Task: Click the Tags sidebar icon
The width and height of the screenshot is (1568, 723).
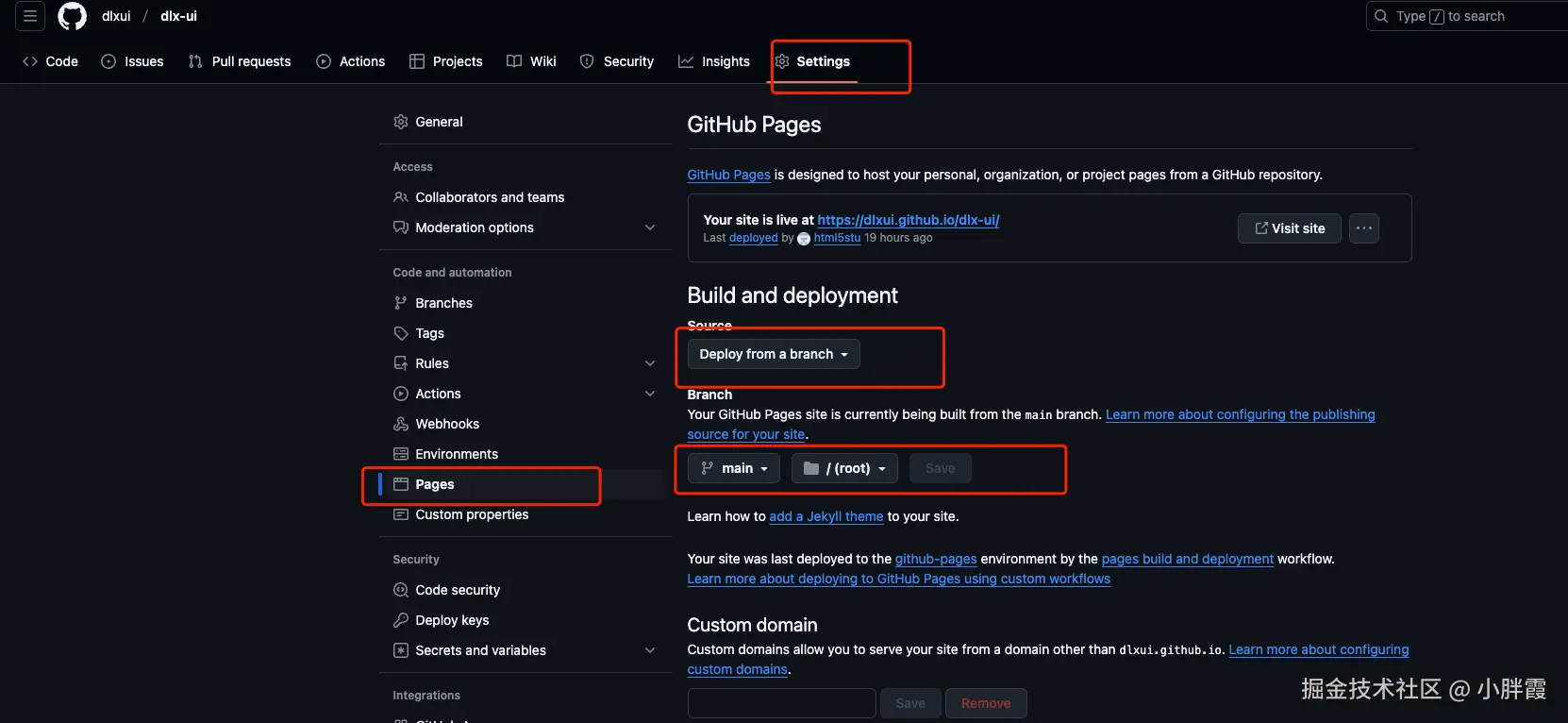Action: tap(401, 333)
